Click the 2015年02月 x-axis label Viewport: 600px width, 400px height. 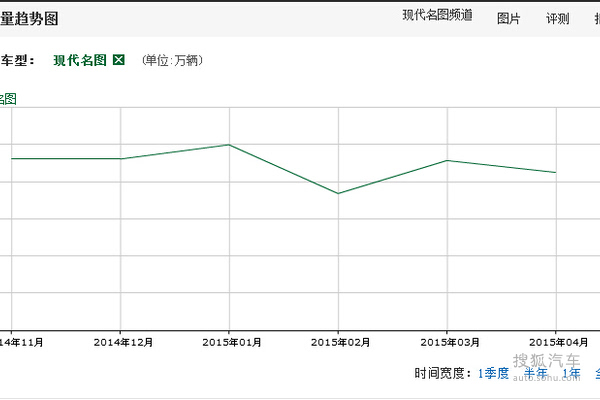tap(338, 342)
